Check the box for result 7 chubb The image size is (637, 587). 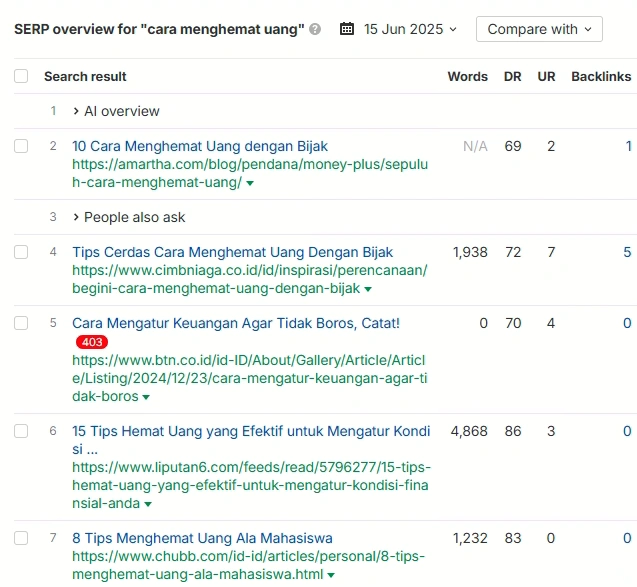click(21, 538)
